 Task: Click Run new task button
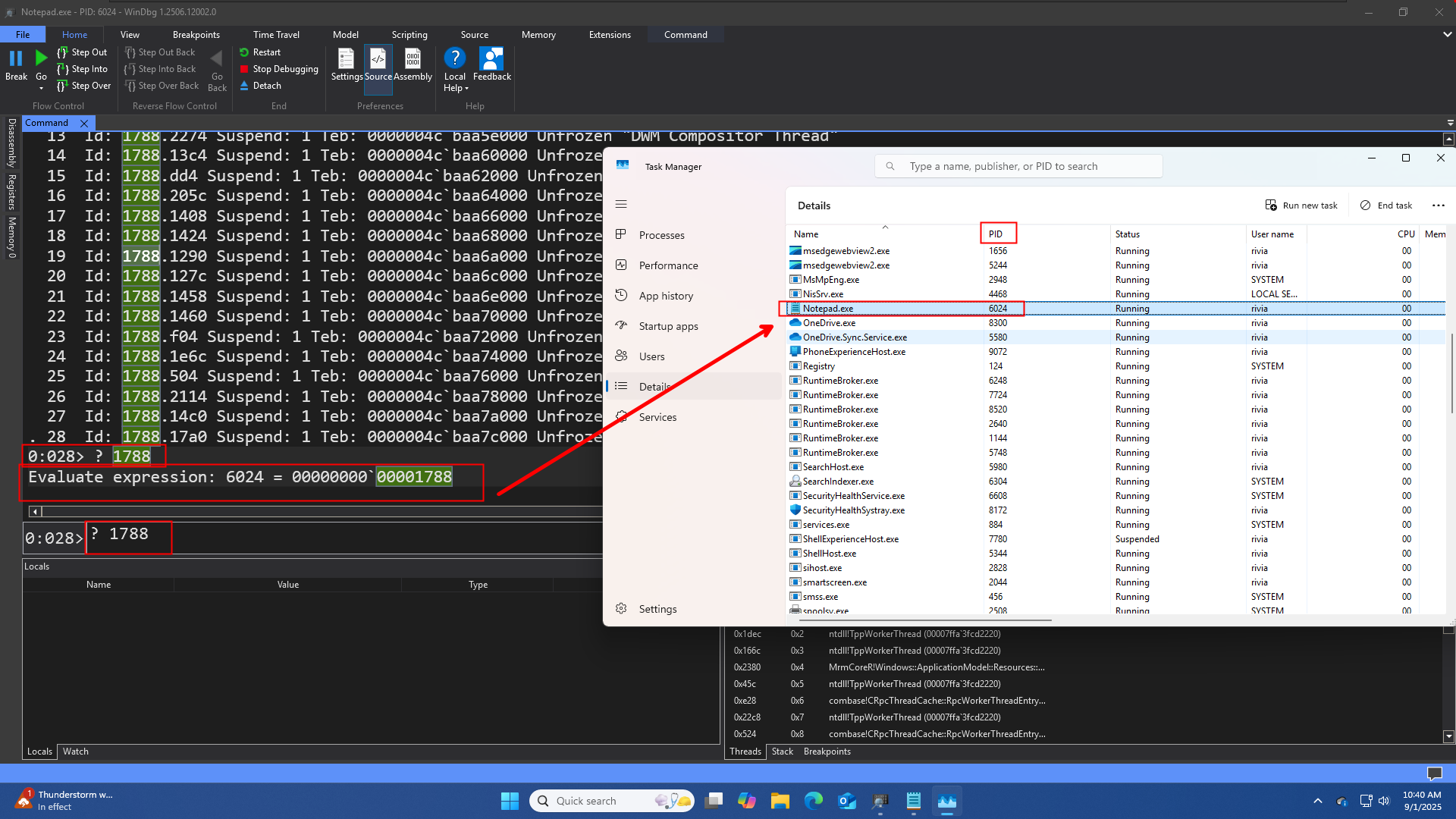(1301, 206)
